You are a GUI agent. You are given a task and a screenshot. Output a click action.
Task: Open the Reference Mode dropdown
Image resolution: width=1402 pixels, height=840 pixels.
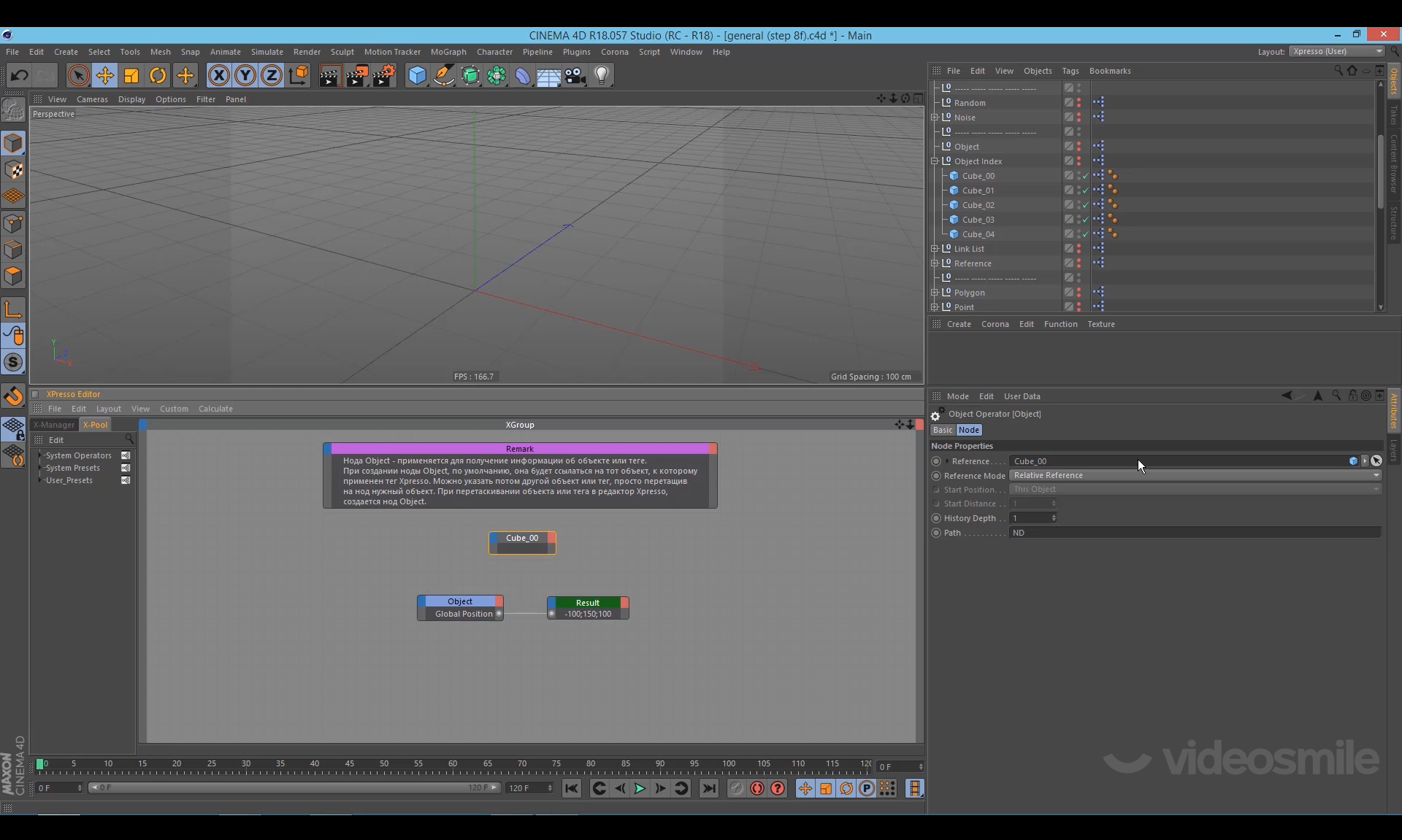pyautogui.click(x=1195, y=475)
